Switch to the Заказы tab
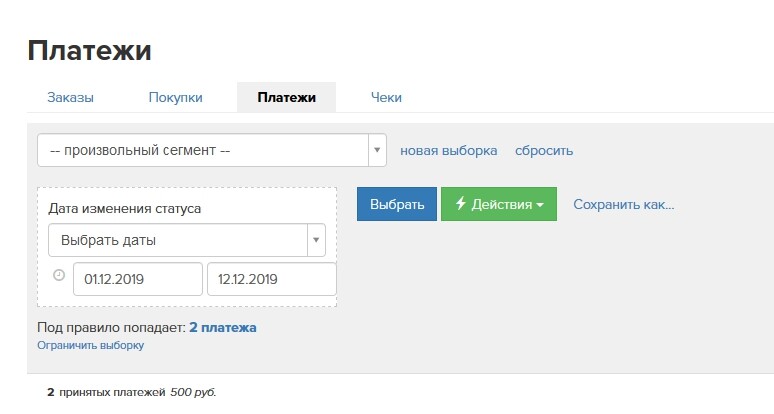 click(x=70, y=97)
